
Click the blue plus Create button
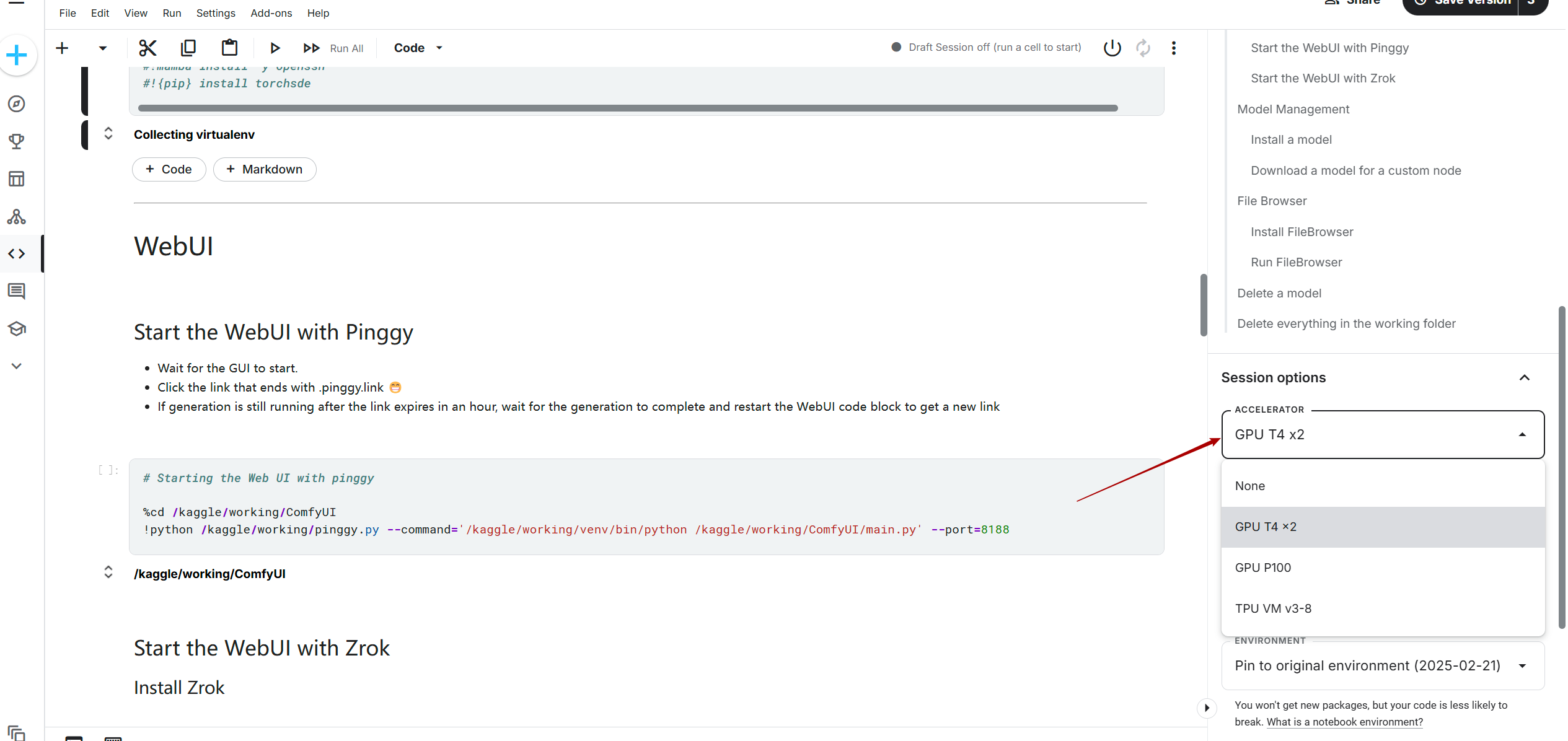(x=17, y=56)
